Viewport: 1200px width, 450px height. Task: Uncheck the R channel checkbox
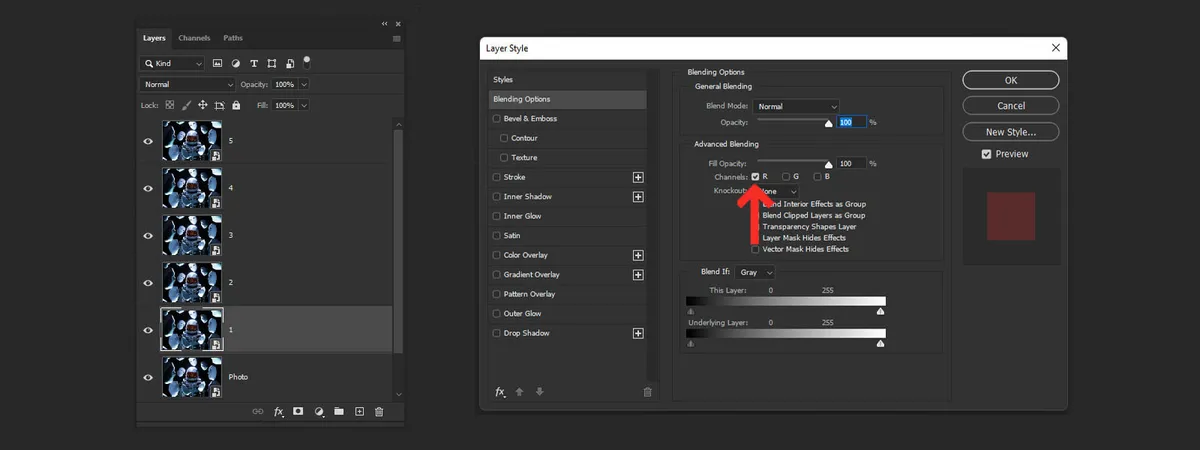(755, 176)
